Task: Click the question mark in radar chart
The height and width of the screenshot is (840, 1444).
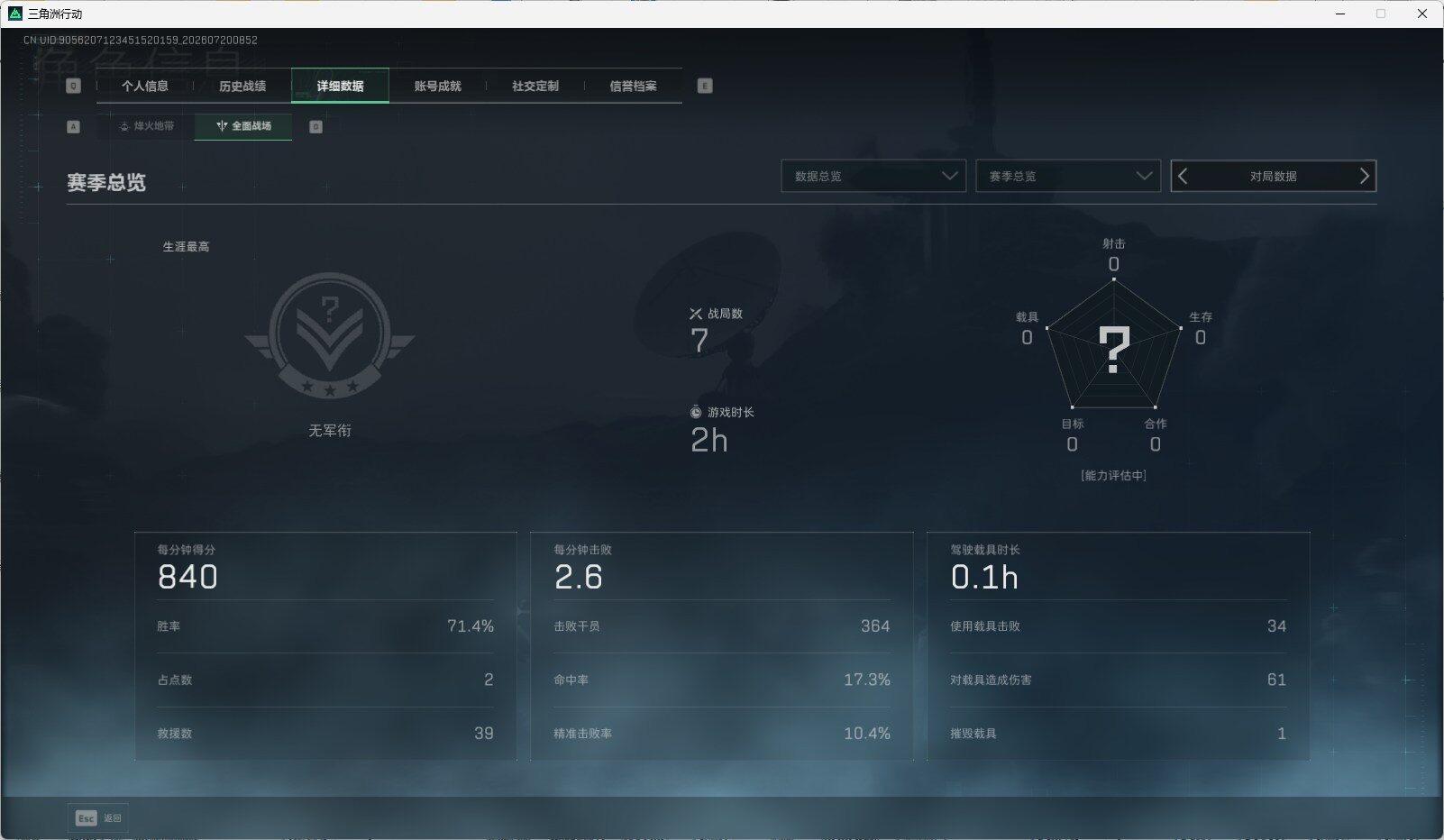Action: (x=1114, y=350)
